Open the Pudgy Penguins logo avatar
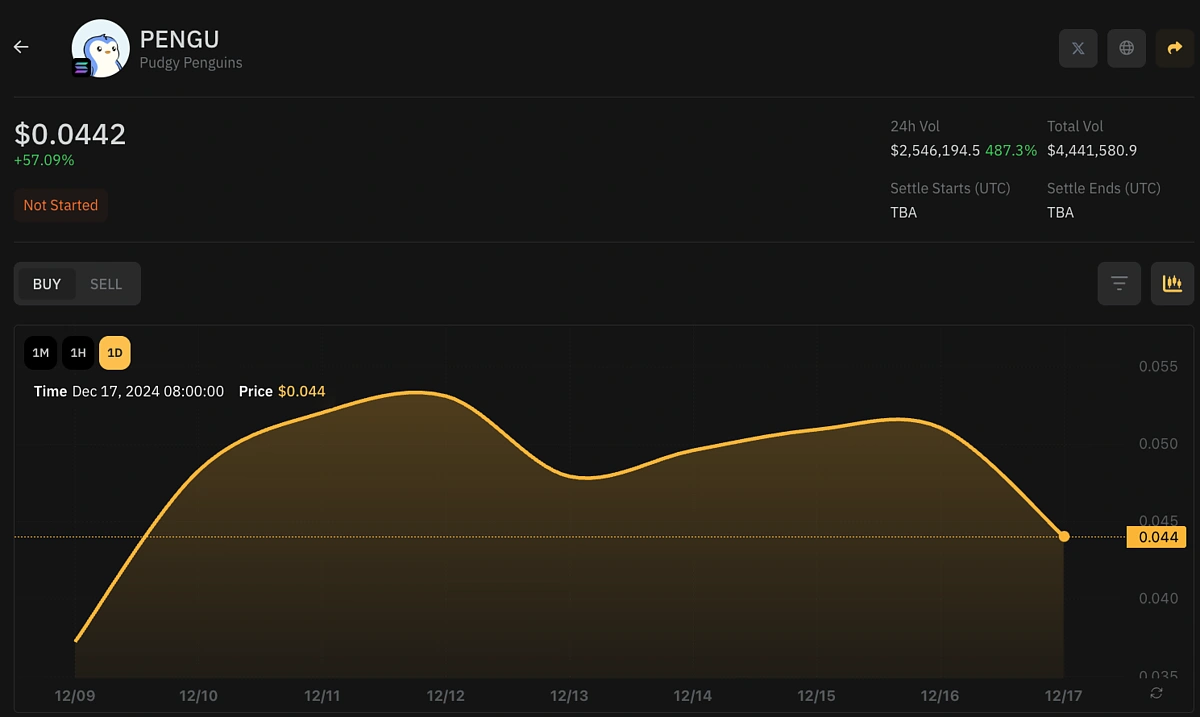Viewport: 1200px width, 717px height. tap(100, 47)
